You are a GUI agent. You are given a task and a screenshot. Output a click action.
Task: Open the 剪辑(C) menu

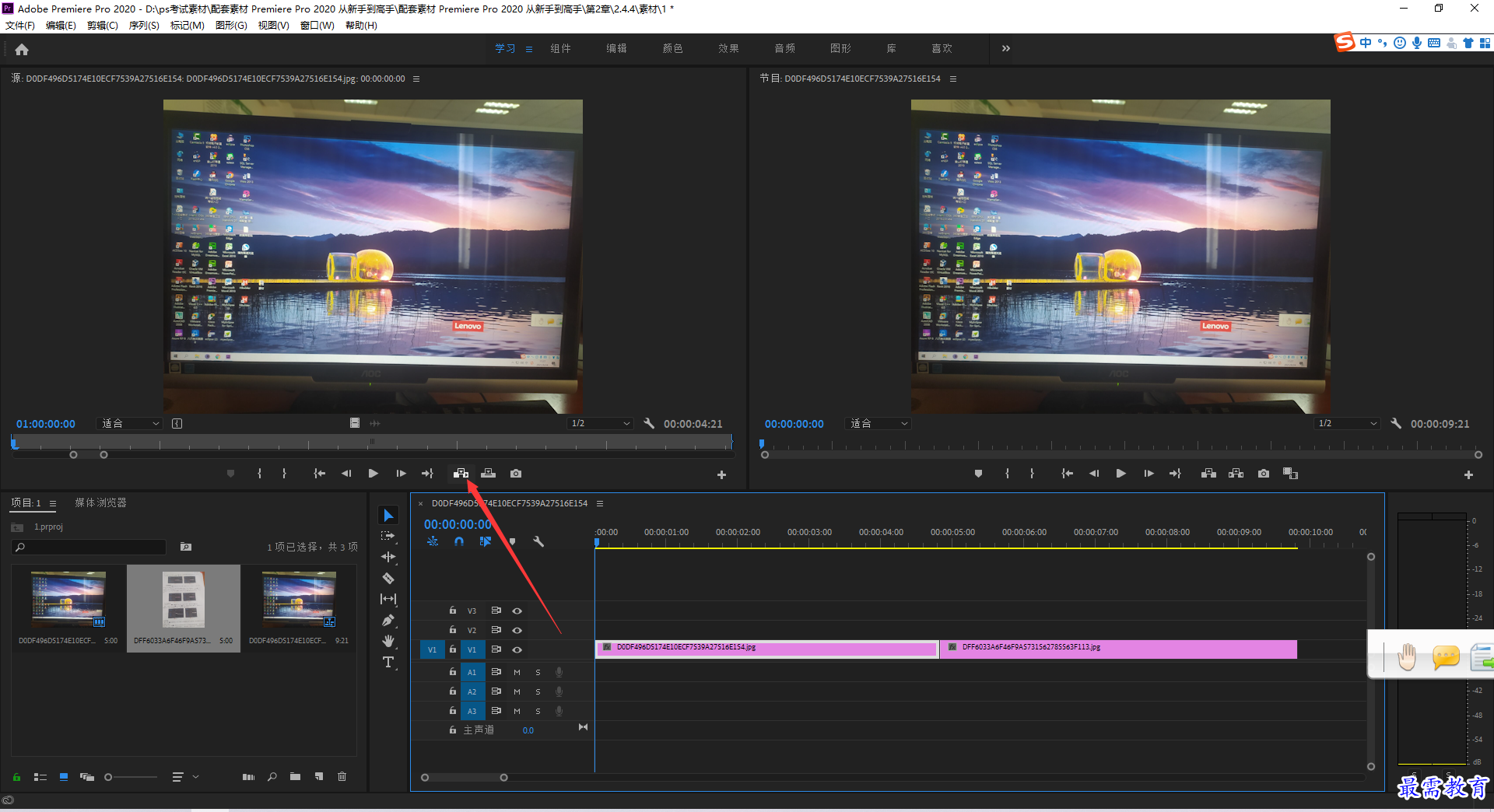[102, 25]
